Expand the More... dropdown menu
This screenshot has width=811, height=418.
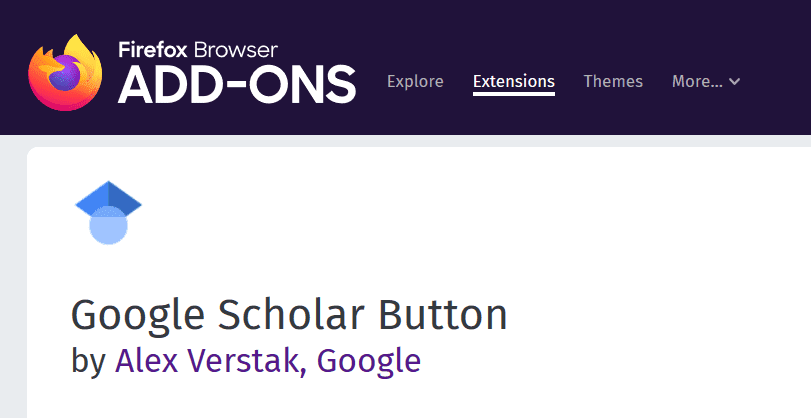[x=706, y=81]
